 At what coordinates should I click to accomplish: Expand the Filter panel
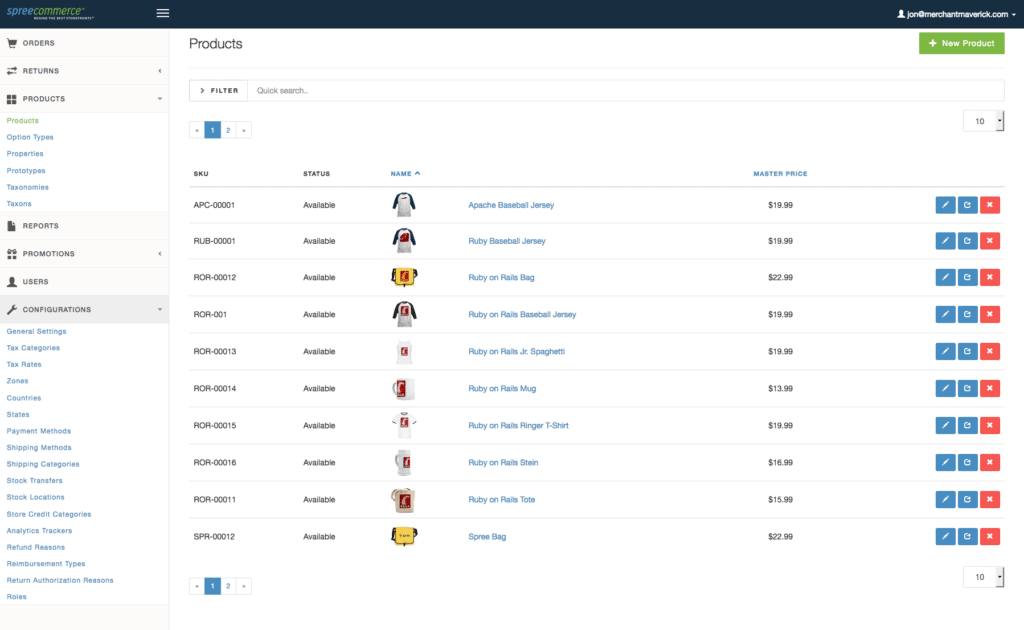point(219,91)
